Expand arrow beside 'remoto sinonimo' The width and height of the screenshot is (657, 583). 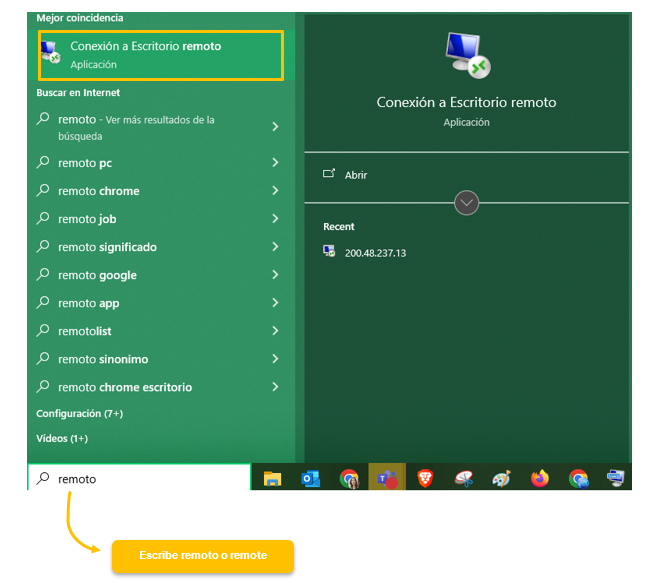pos(275,359)
